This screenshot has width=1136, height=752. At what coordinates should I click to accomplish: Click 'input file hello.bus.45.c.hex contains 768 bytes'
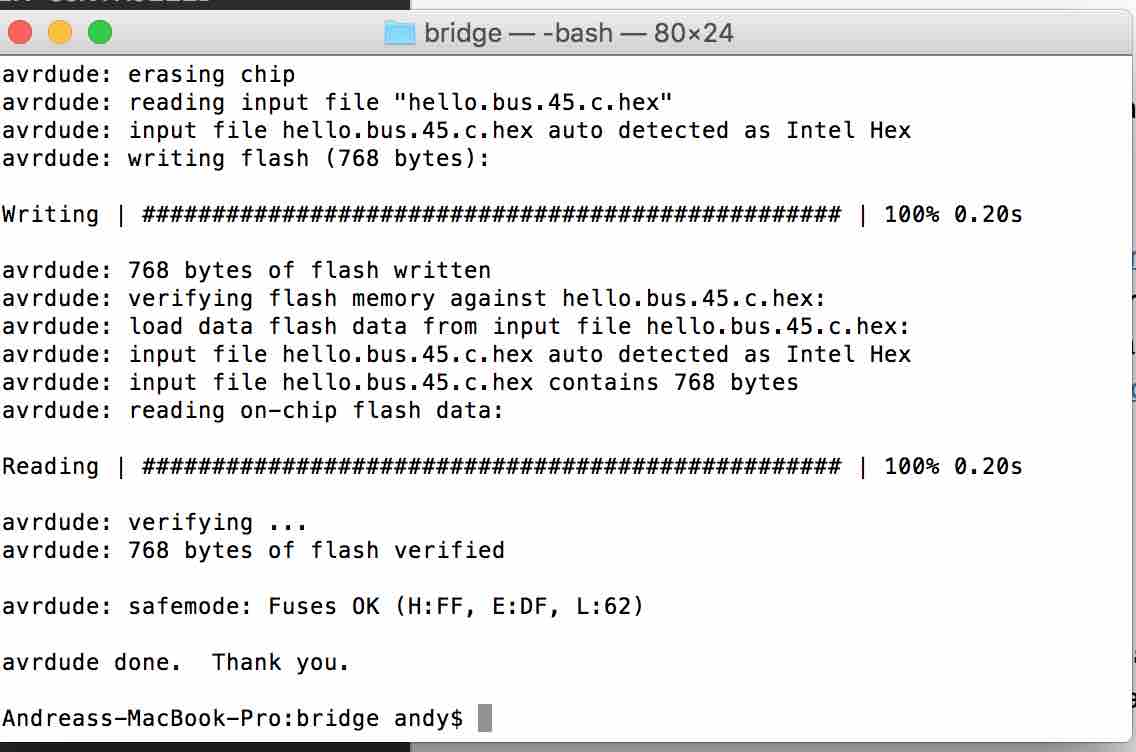pyautogui.click(x=464, y=383)
